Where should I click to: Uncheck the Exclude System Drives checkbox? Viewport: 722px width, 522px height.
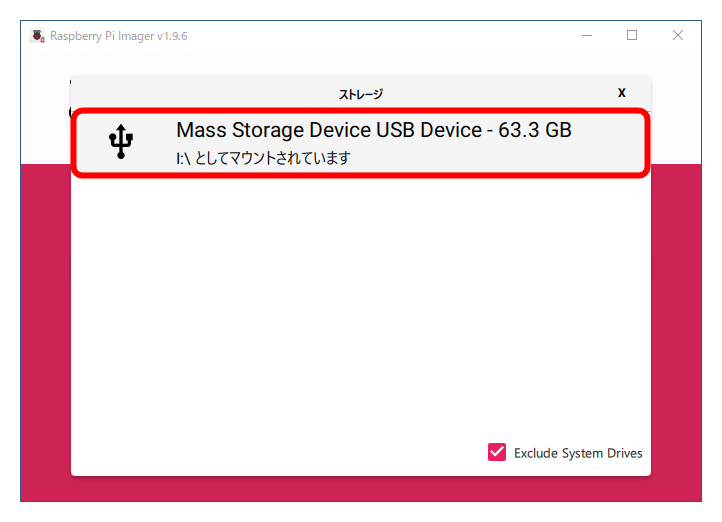tap(497, 452)
